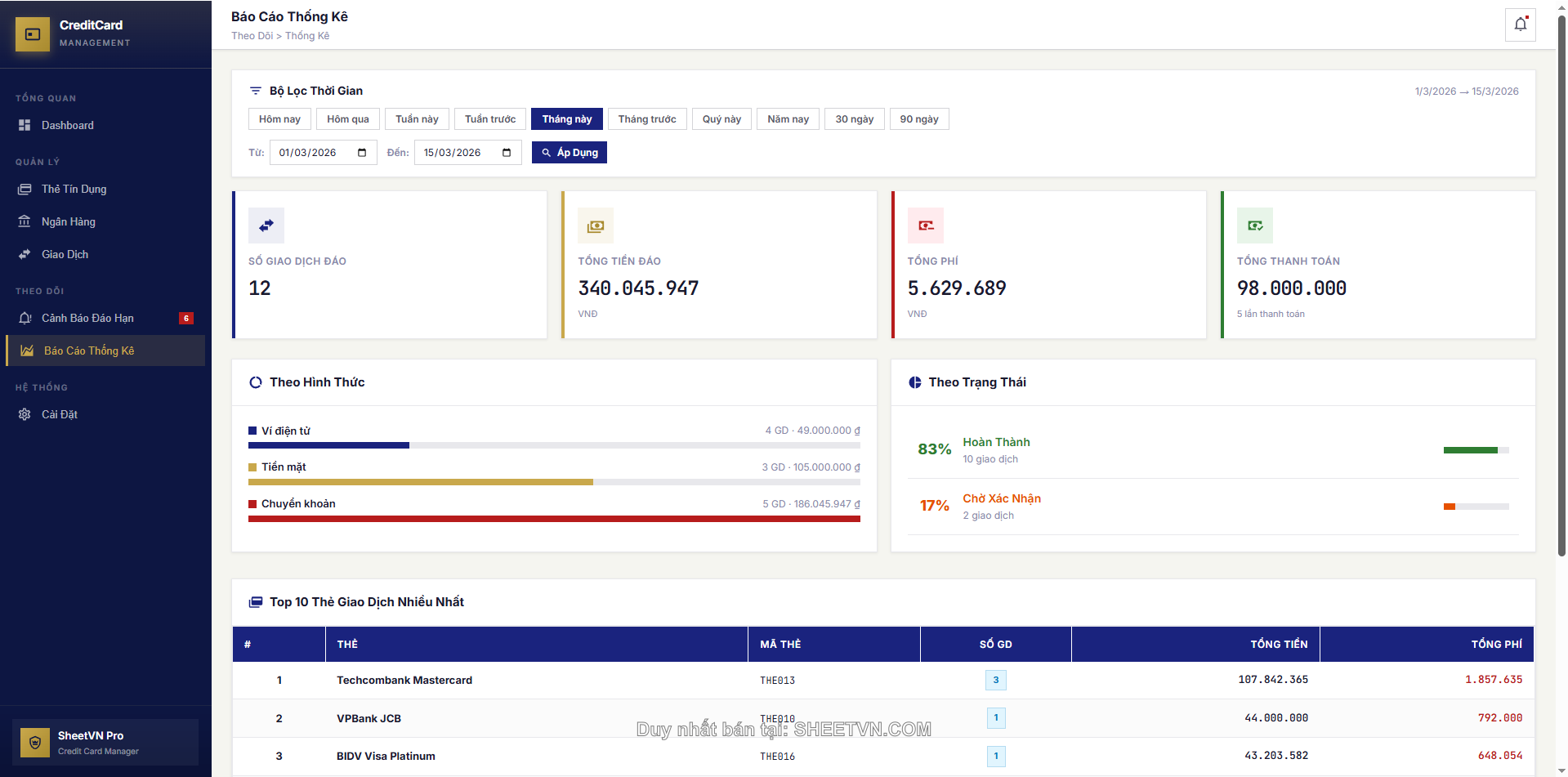Click the notification bell icon
The height and width of the screenshot is (777, 1568).
(x=1520, y=25)
